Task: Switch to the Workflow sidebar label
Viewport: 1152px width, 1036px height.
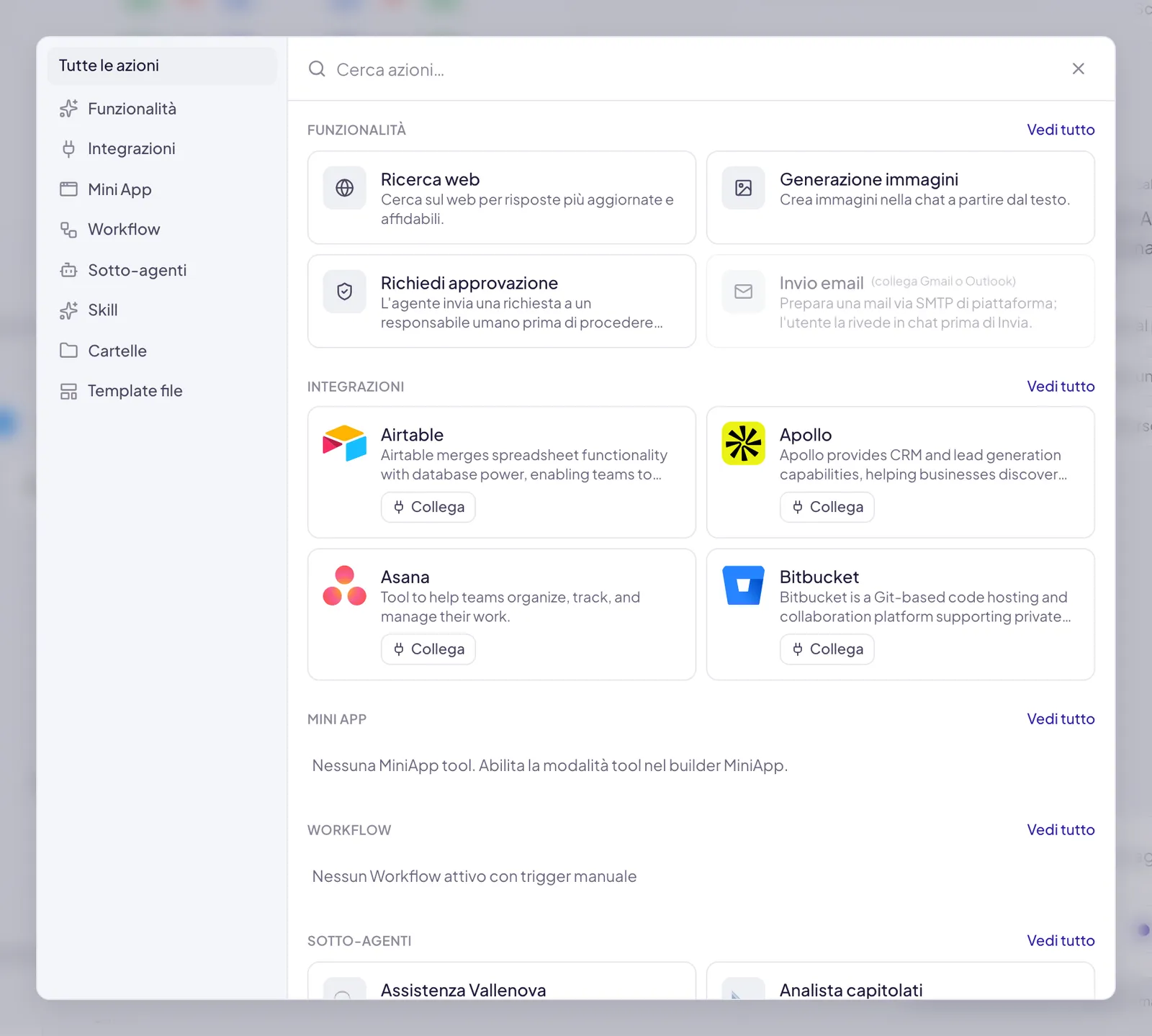Action: pos(124,230)
